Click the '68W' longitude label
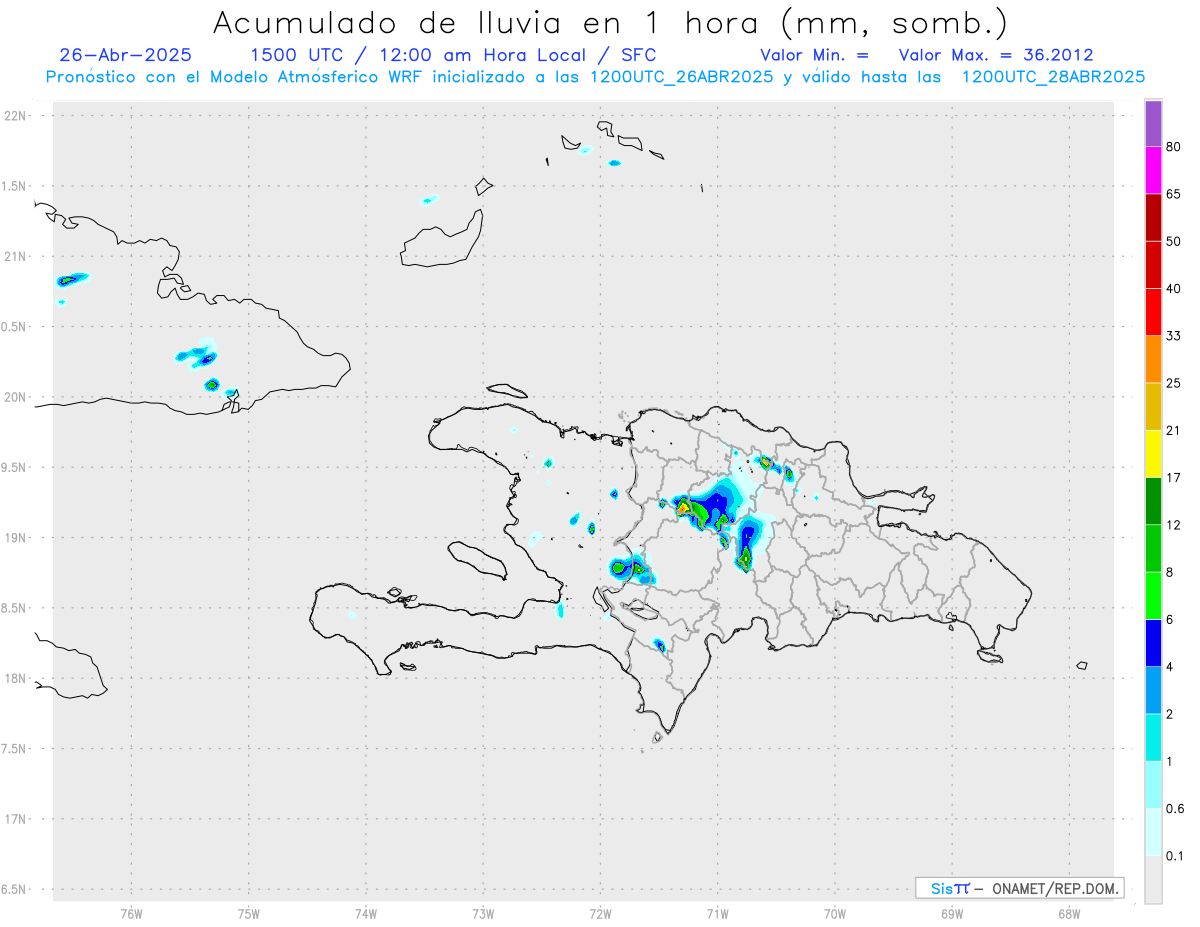 point(1069,914)
